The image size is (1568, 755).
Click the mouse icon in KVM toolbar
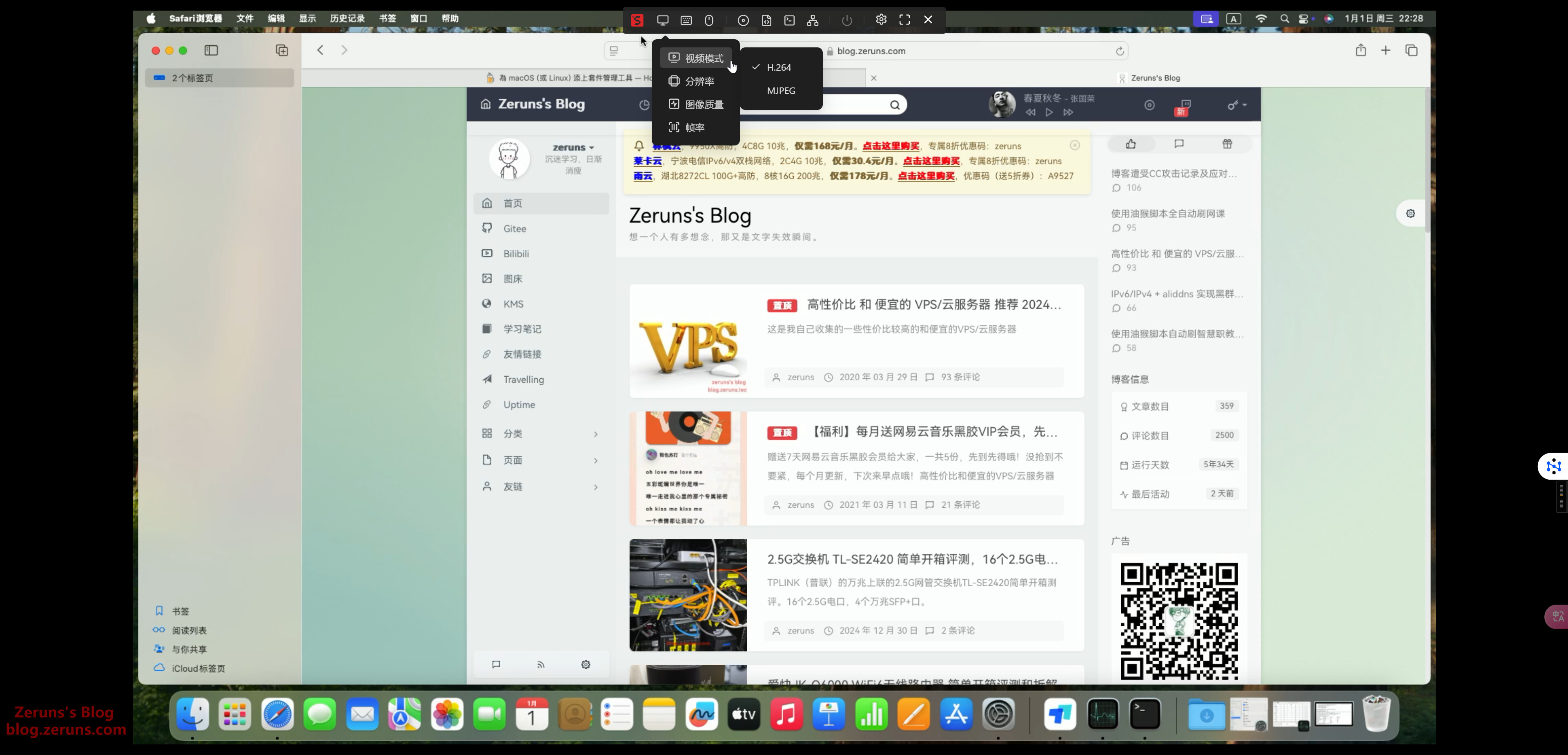click(709, 20)
